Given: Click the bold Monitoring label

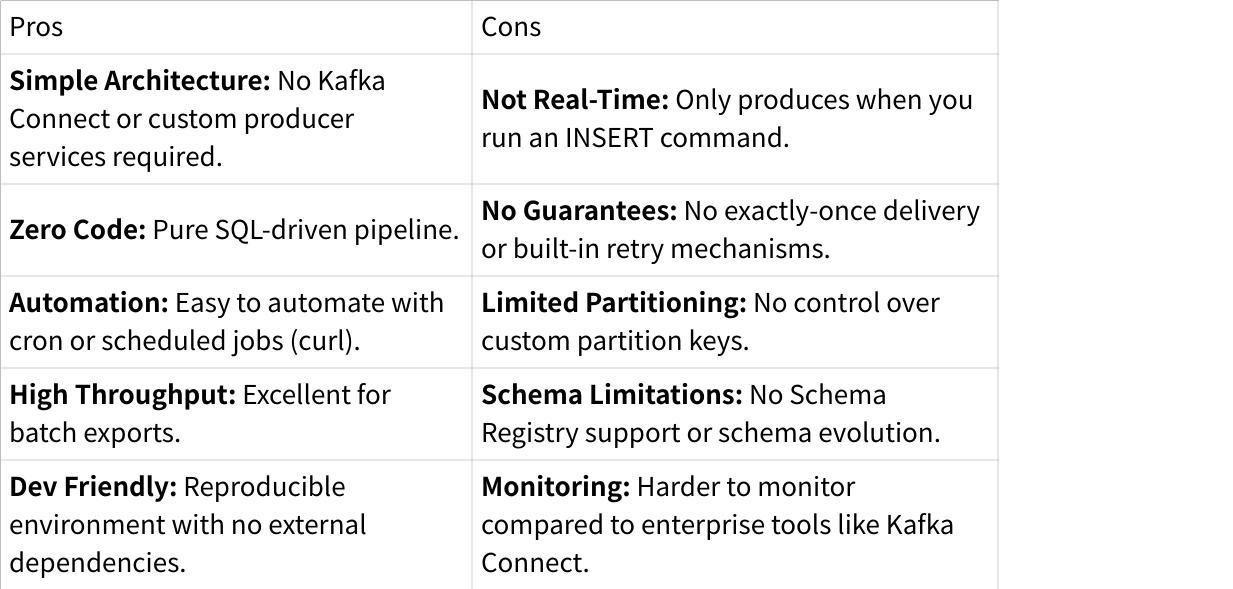Looking at the screenshot, I should 556,487.
